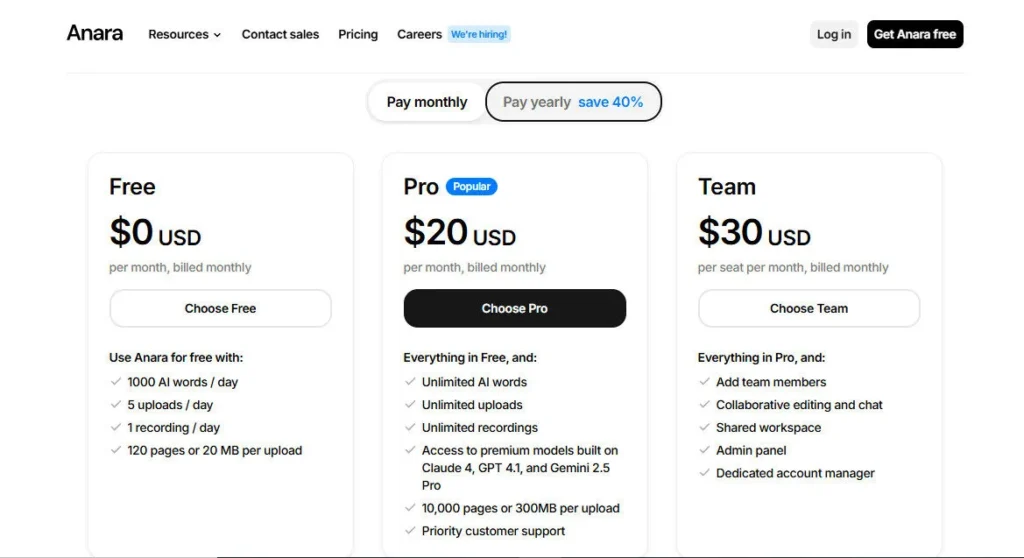
Task: Click checkmark beside "1000 AI words / day"
Action: pos(116,382)
